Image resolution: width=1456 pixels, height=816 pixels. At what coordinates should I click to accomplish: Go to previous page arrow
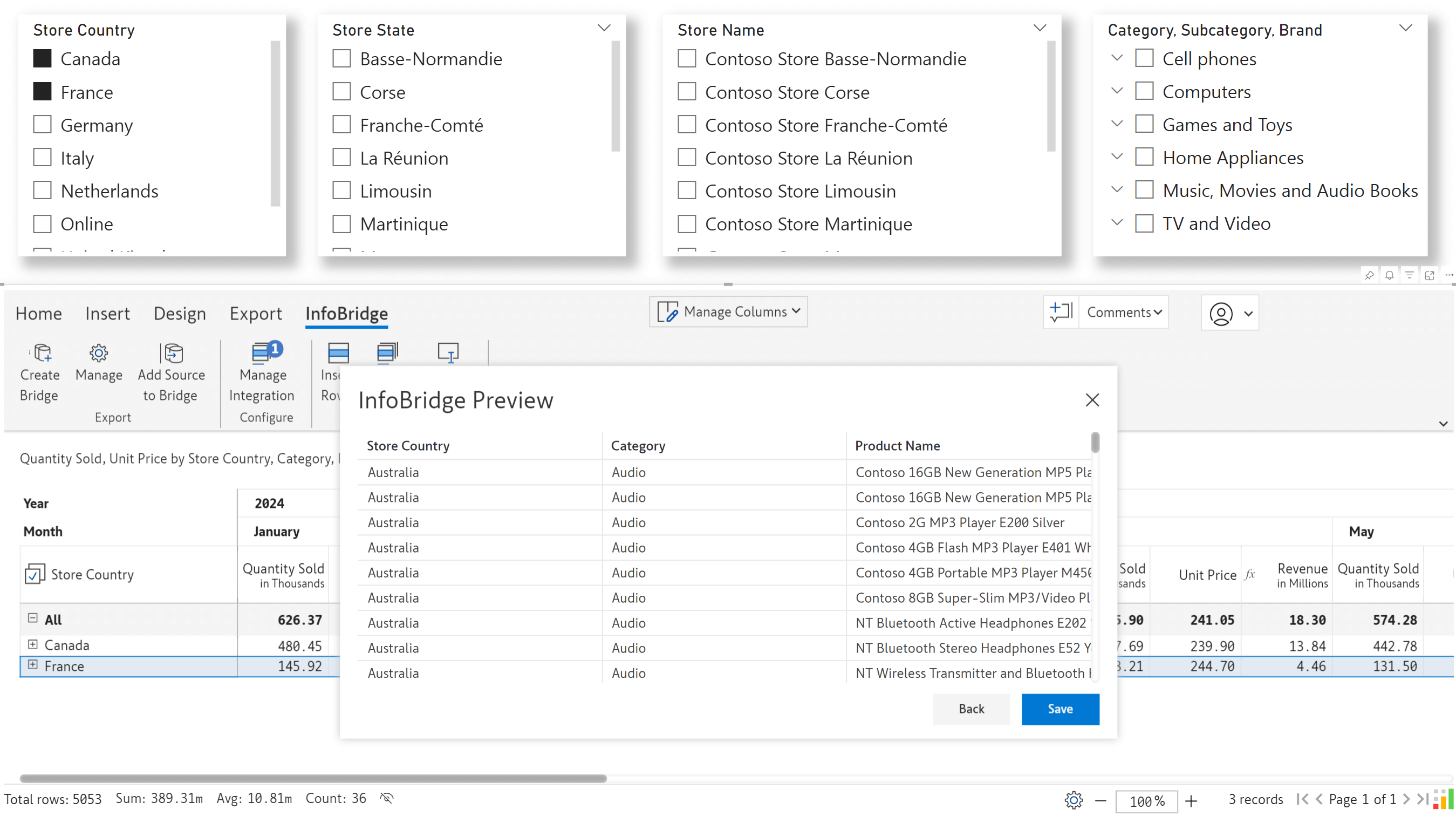coord(1318,799)
